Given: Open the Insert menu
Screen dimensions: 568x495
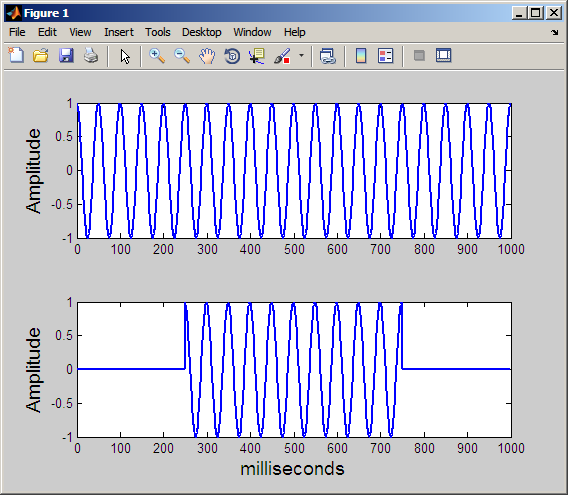Looking at the screenshot, I should click(x=119, y=32).
